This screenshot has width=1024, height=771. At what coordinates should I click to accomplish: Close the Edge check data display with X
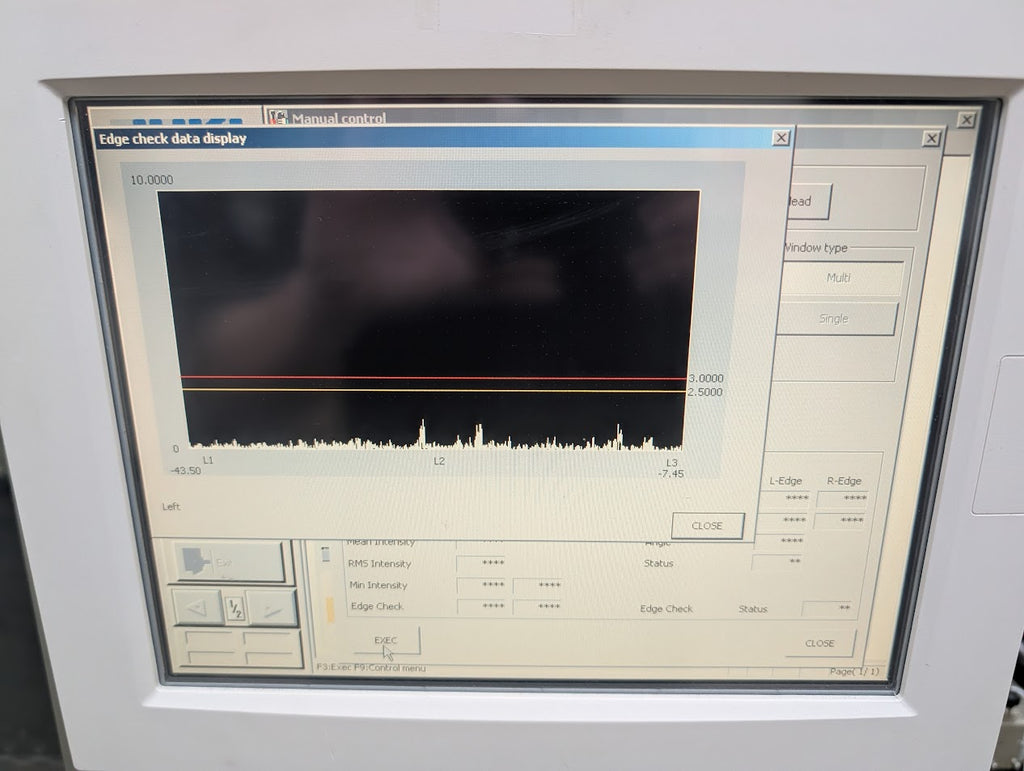click(x=780, y=138)
